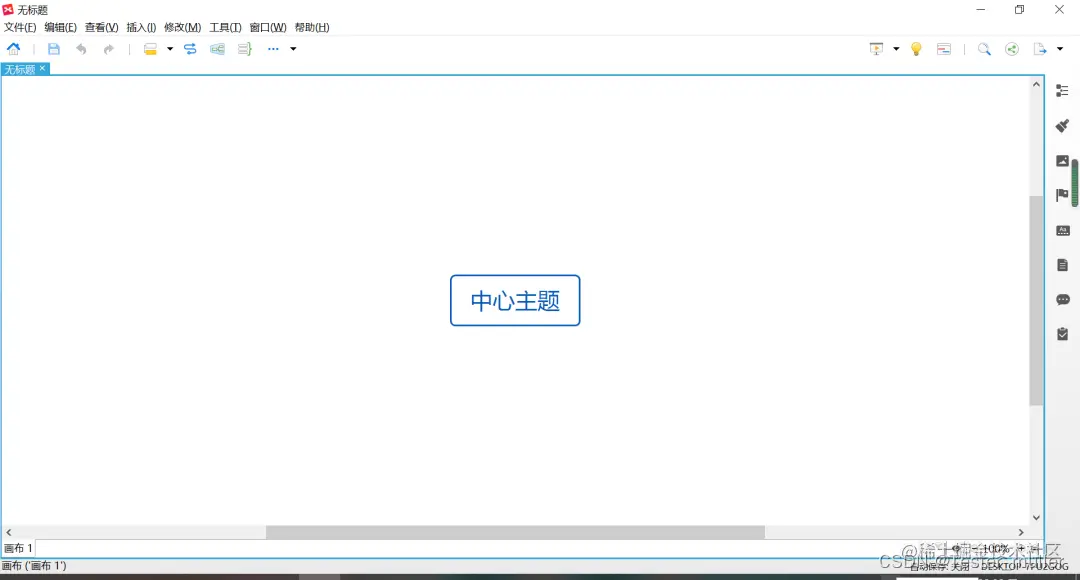Open the Format paintbrush panel

tap(1062, 125)
